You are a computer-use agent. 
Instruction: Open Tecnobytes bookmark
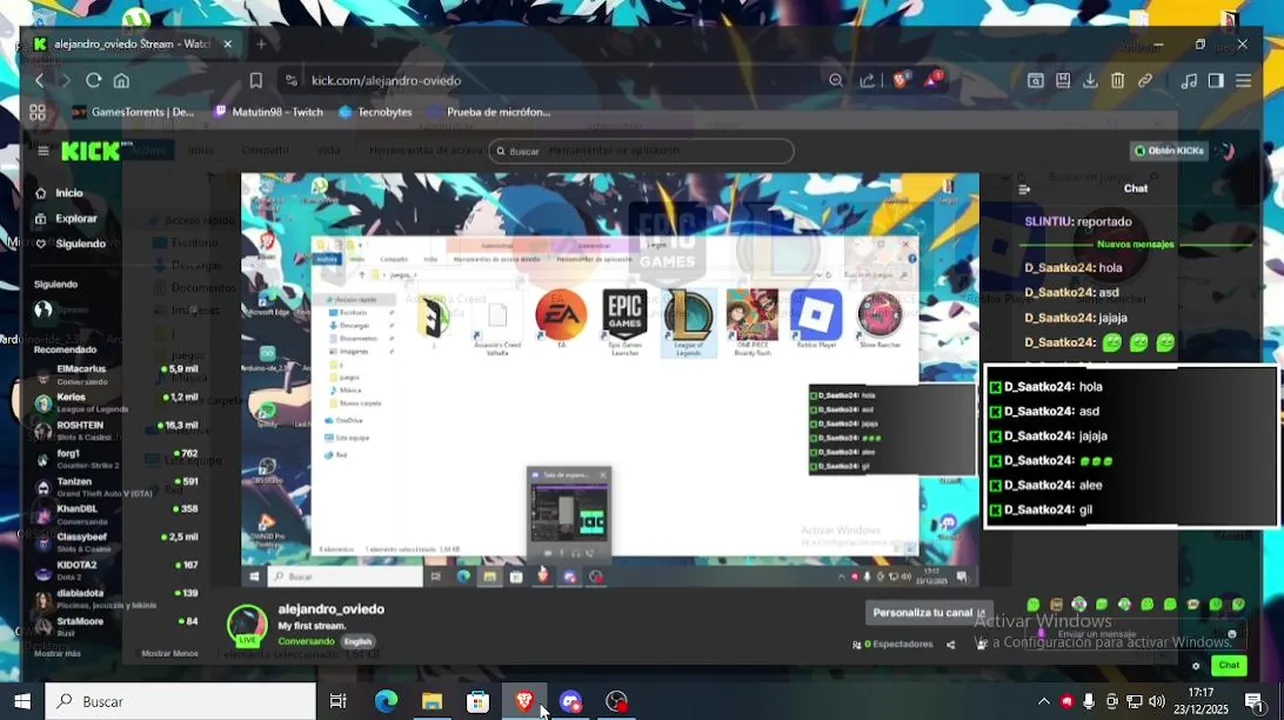375,112
